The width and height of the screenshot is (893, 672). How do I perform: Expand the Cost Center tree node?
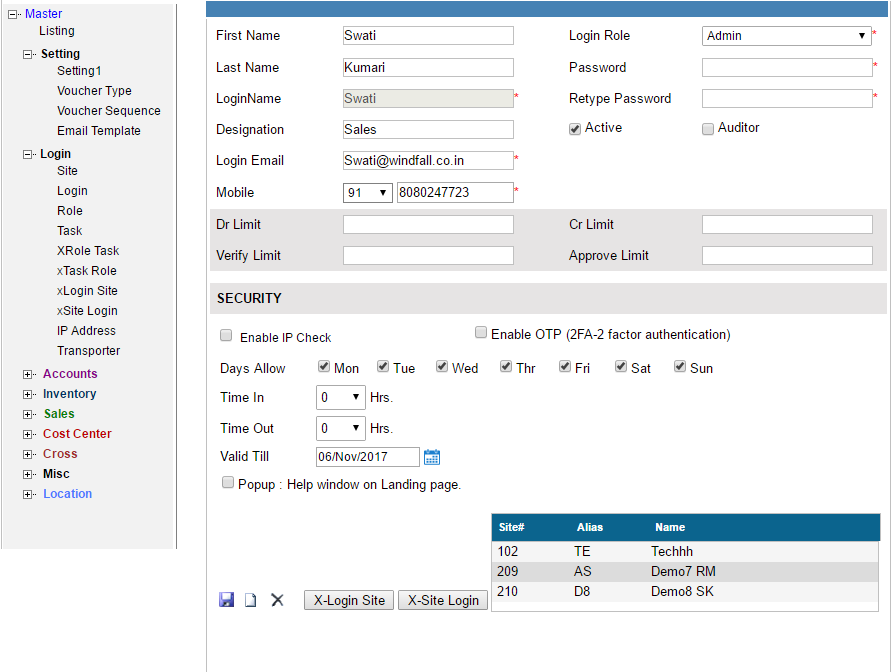coord(27,435)
